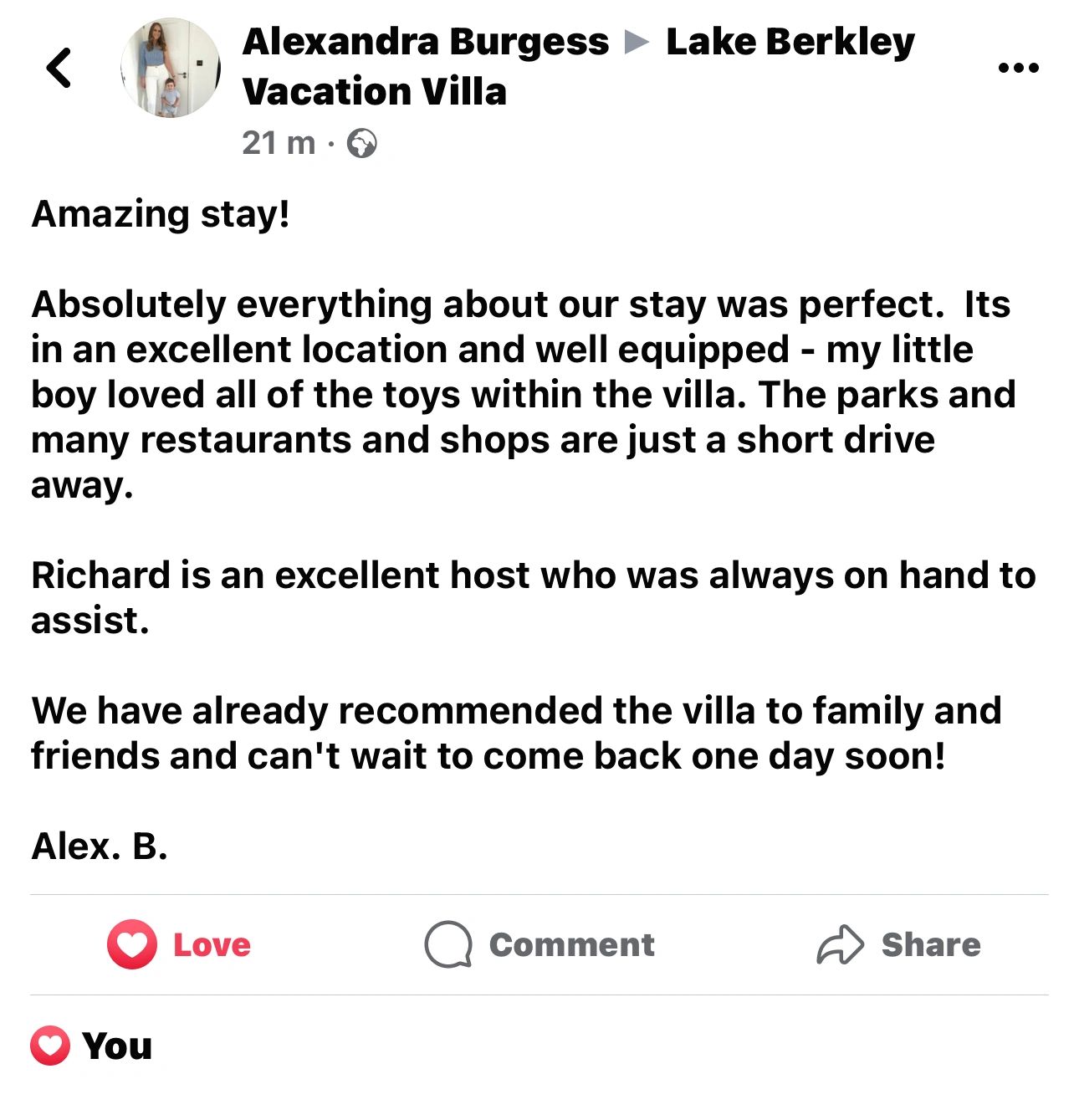Click "You" to view who reacted

(117, 1046)
